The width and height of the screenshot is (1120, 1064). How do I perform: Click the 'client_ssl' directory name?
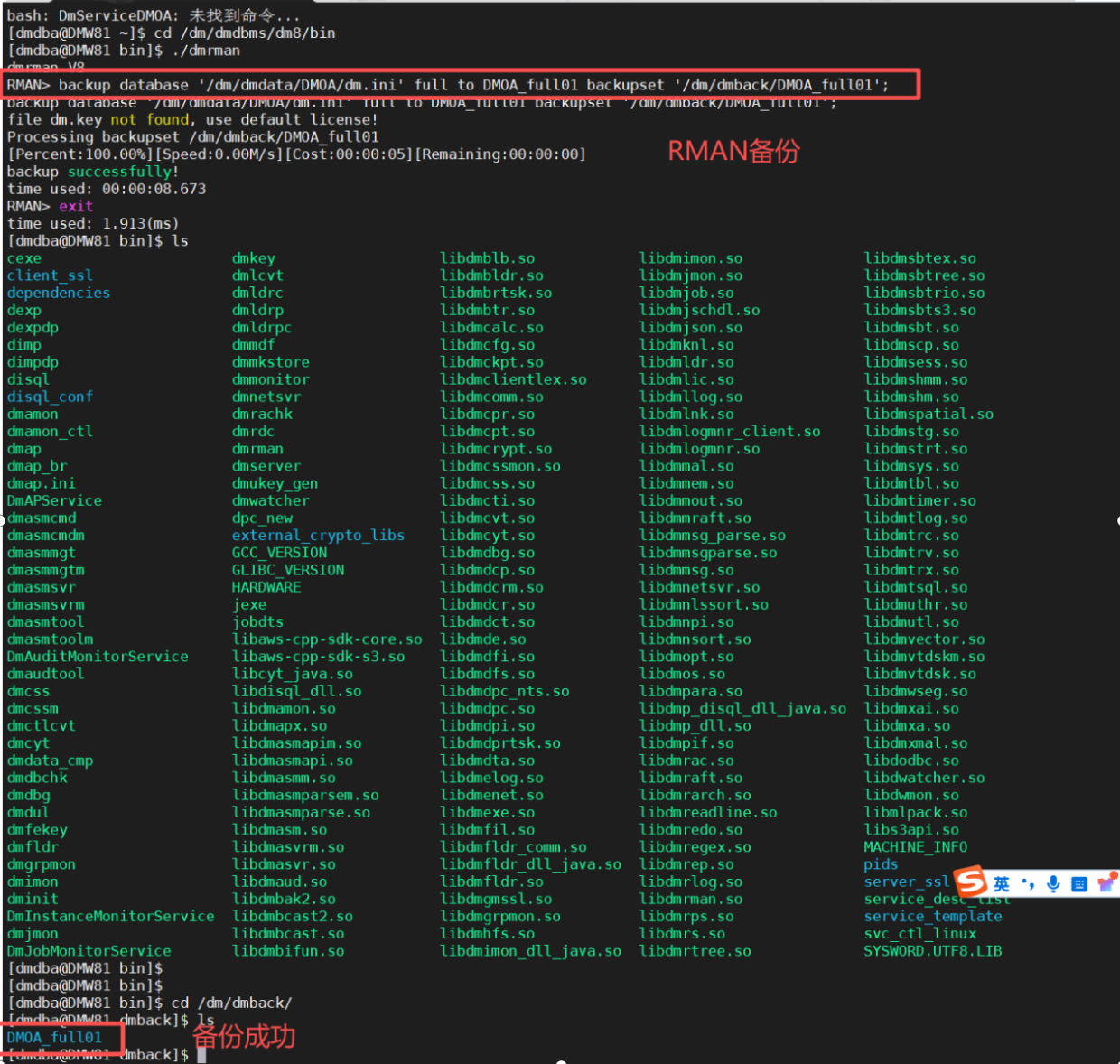(x=50, y=275)
